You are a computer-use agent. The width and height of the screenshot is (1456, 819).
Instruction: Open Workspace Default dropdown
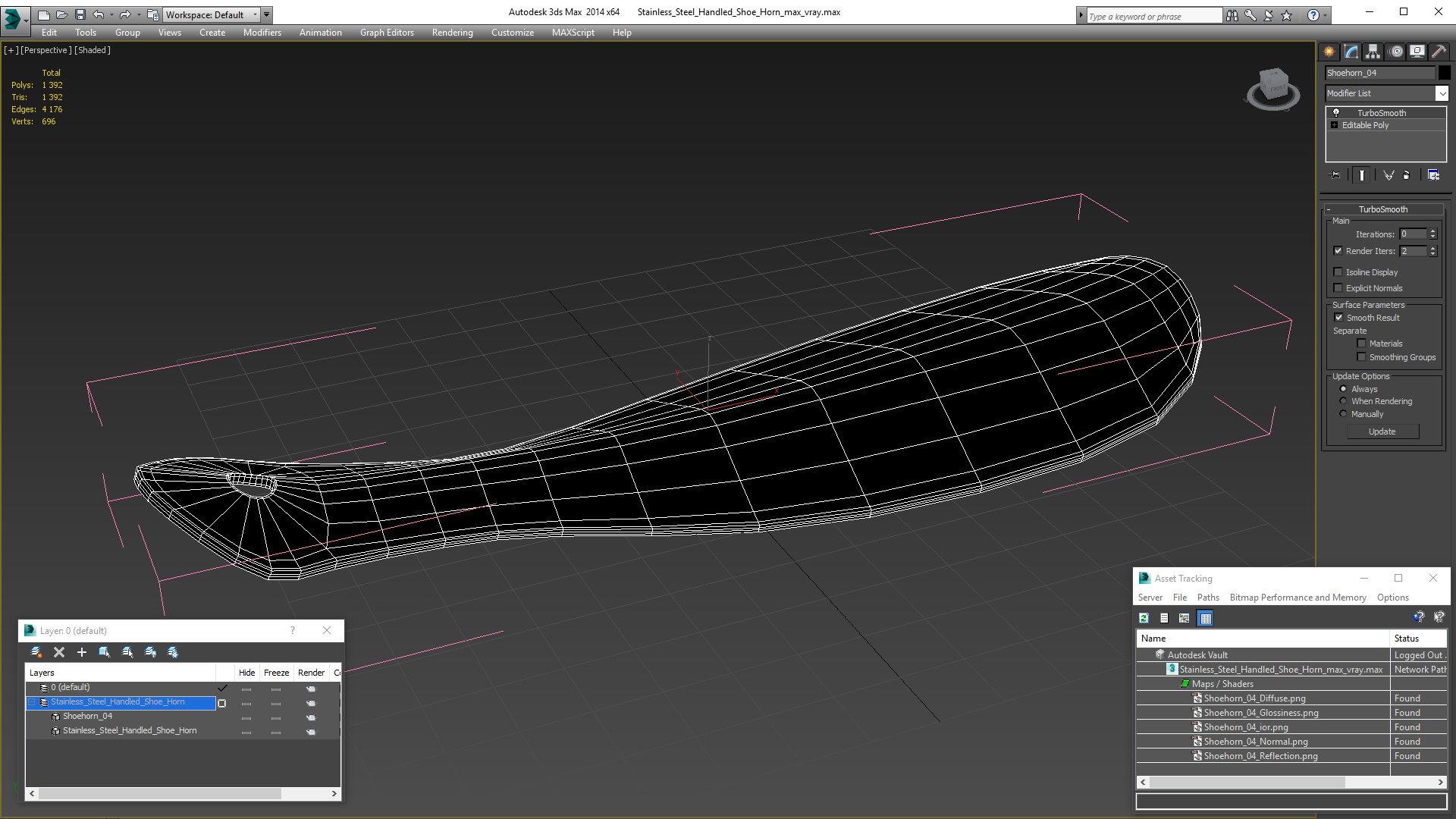click(x=212, y=14)
